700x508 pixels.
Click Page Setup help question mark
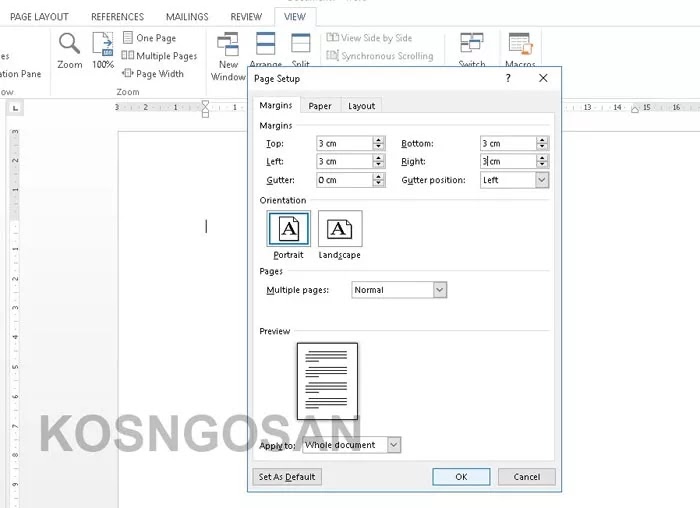click(x=508, y=78)
